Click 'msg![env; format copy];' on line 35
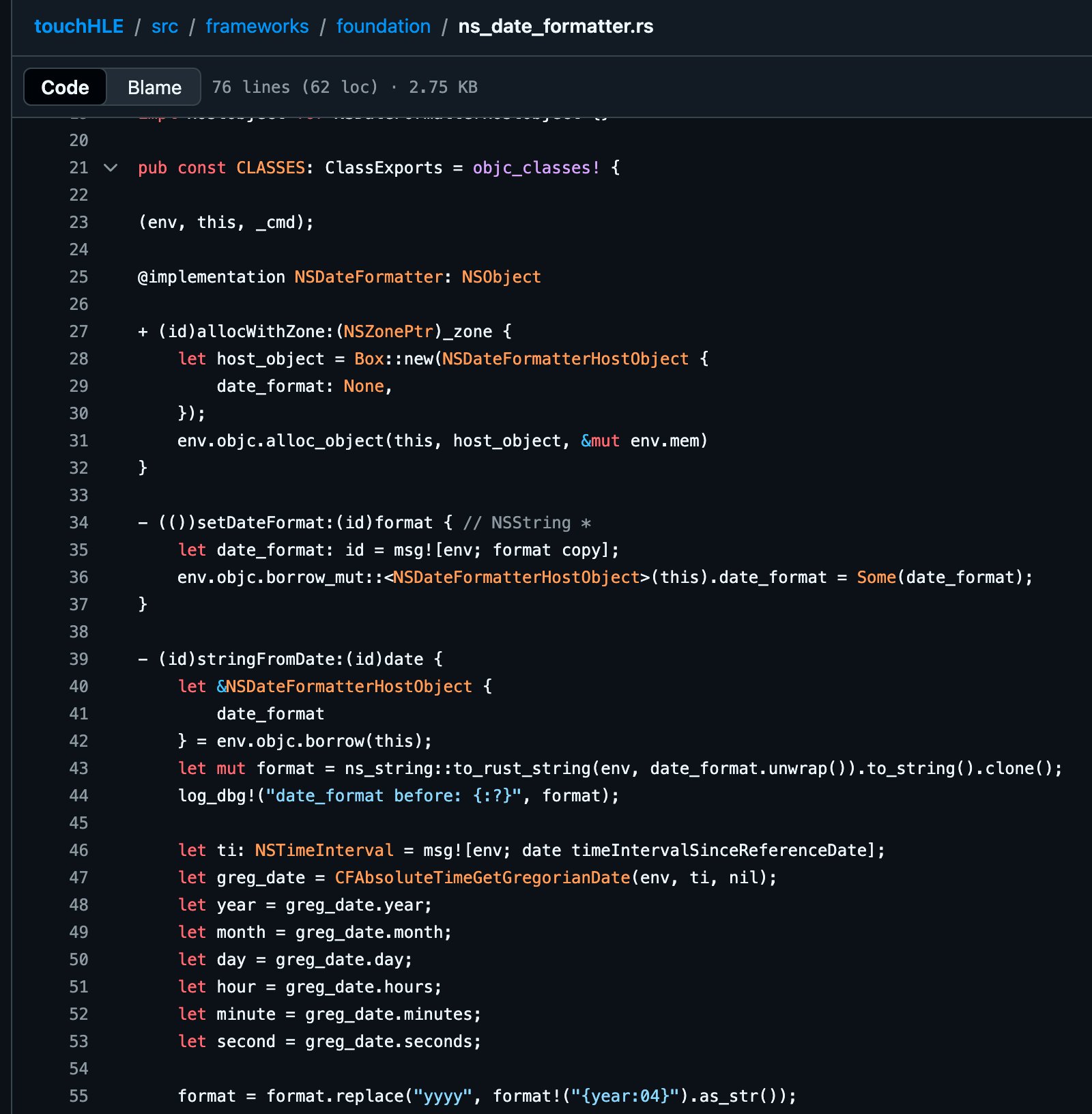The image size is (1092, 1114). tap(506, 550)
